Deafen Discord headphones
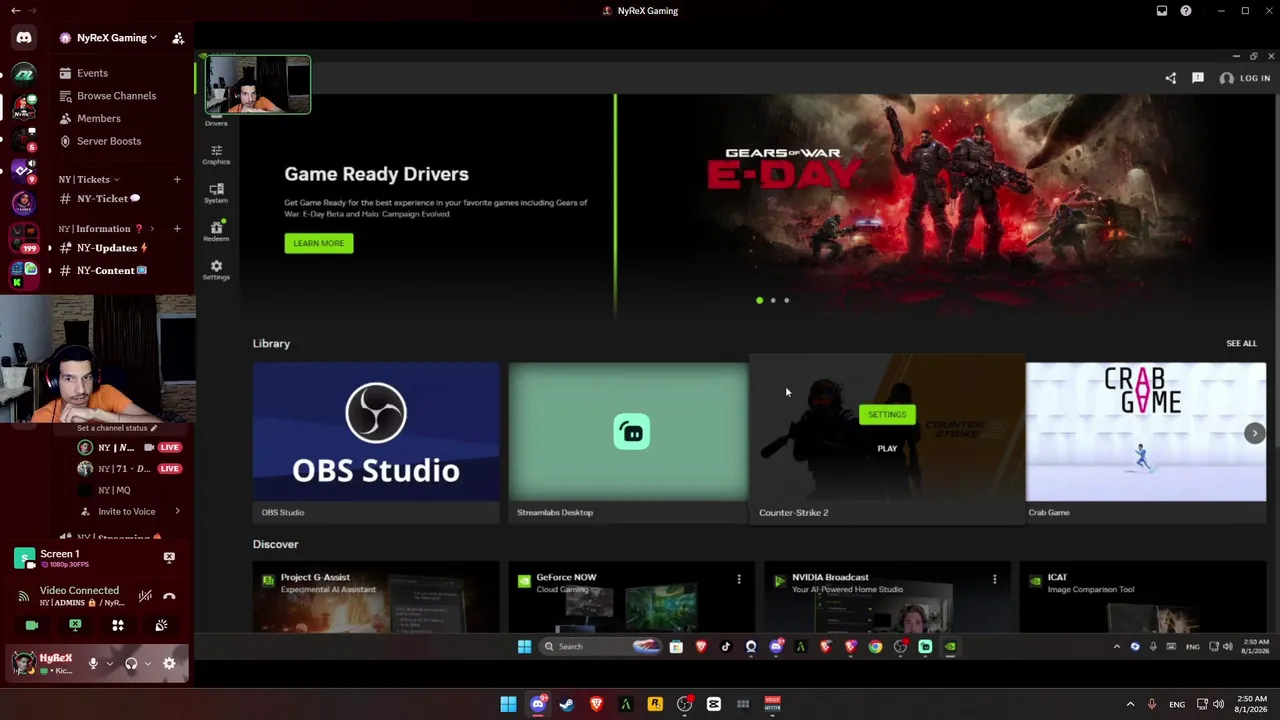This screenshot has width=1280, height=720. [x=131, y=663]
